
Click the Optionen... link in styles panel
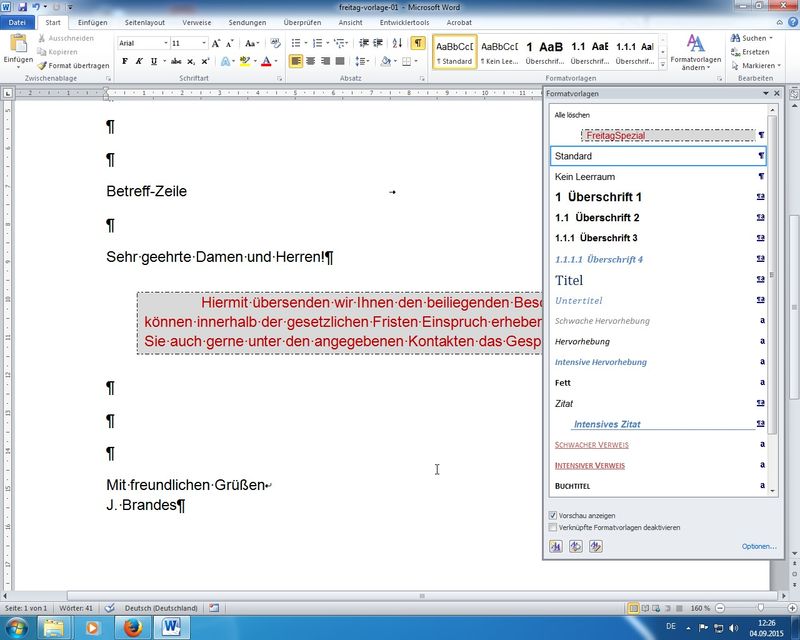pos(759,546)
